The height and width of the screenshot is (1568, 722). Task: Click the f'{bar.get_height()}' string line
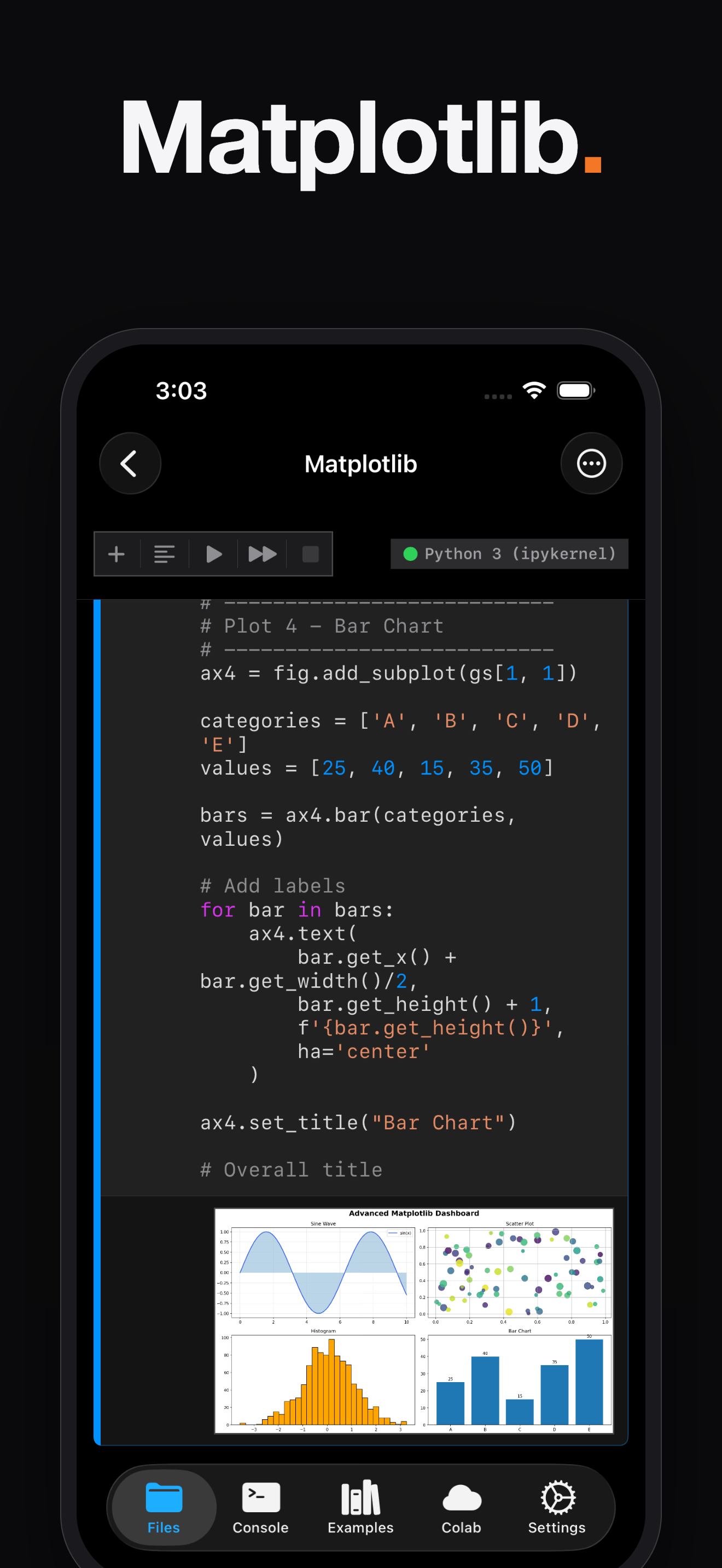pyautogui.click(x=431, y=1028)
